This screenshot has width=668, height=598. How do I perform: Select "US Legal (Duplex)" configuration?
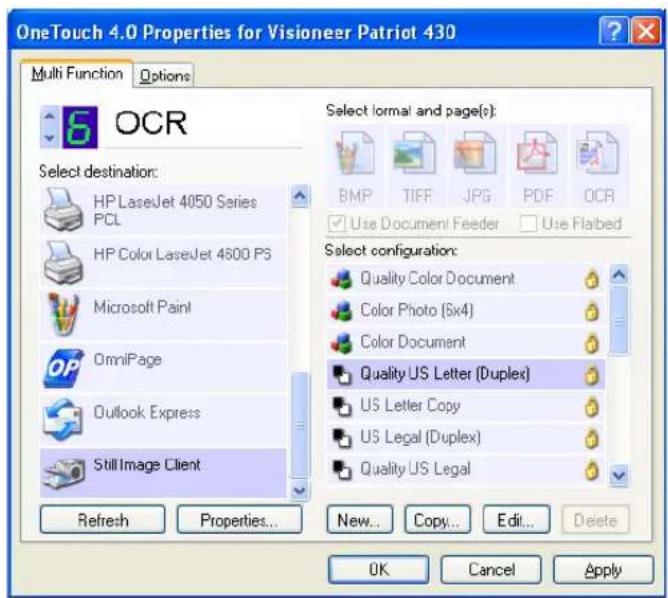click(466, 438)
